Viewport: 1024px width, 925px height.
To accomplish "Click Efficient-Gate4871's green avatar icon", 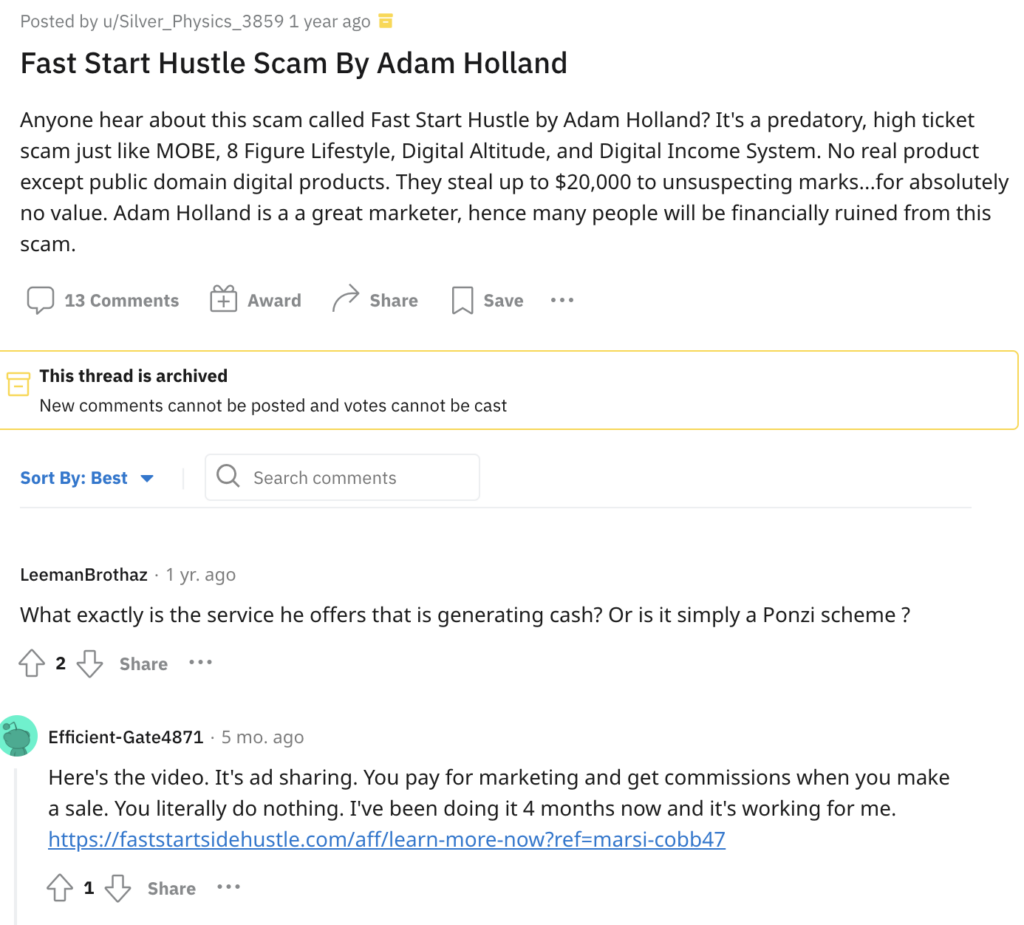I will (x=18, y=736).
